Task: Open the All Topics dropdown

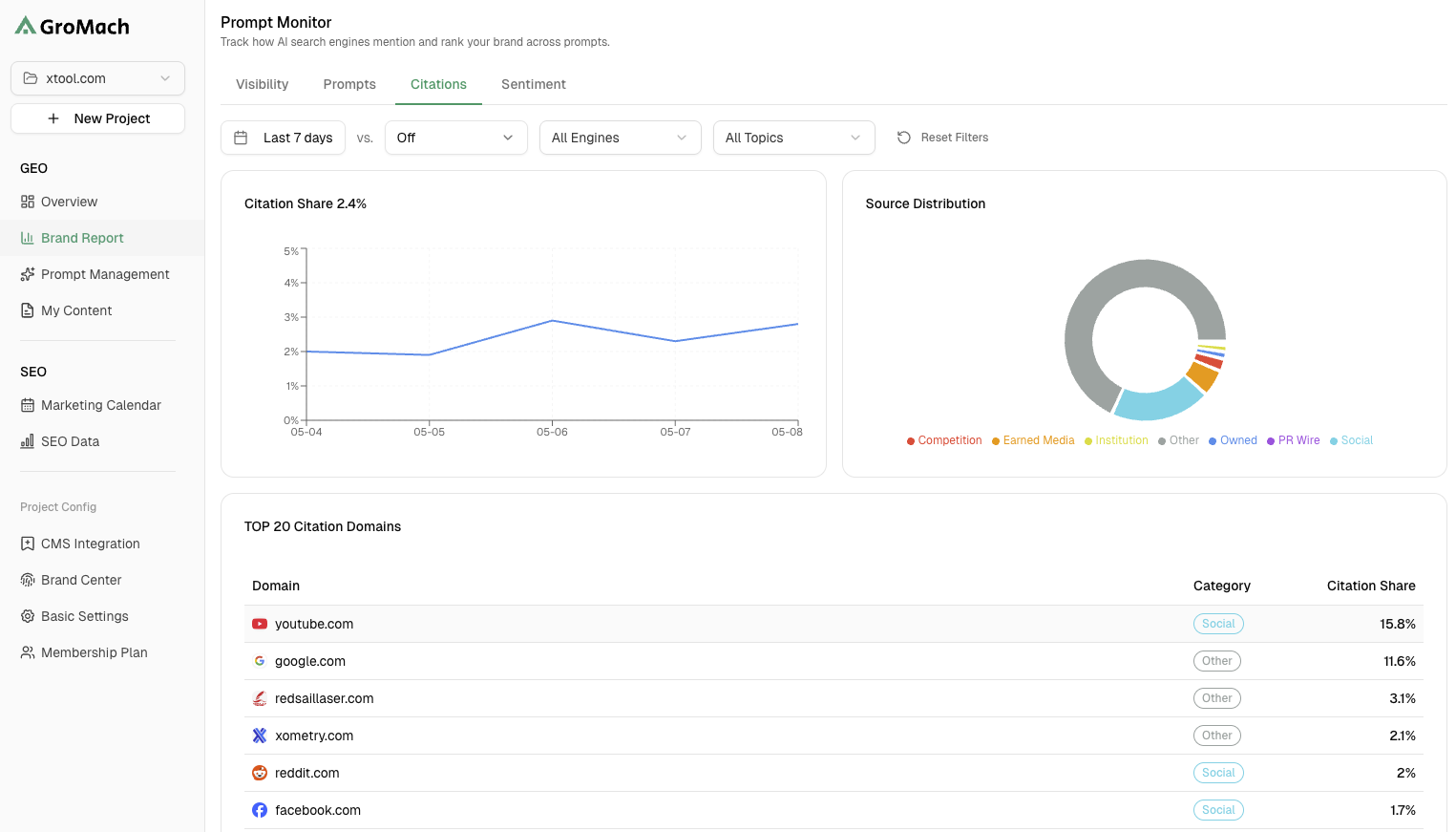Action: tap(794, 138)
